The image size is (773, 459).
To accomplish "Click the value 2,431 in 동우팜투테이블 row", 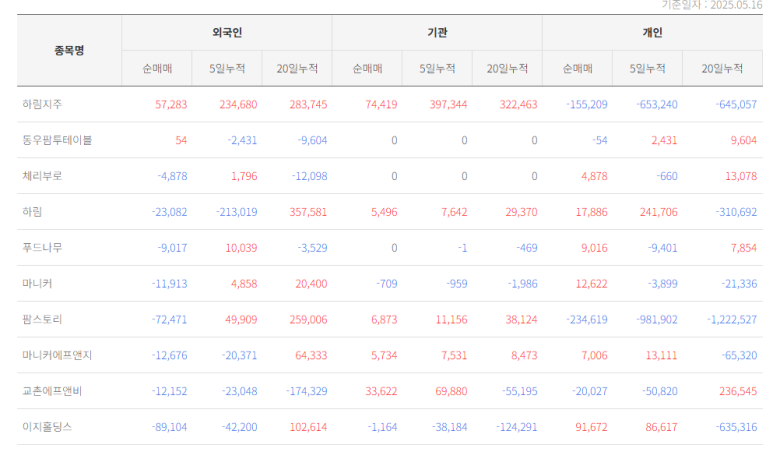I will click(x=664, y=141).
